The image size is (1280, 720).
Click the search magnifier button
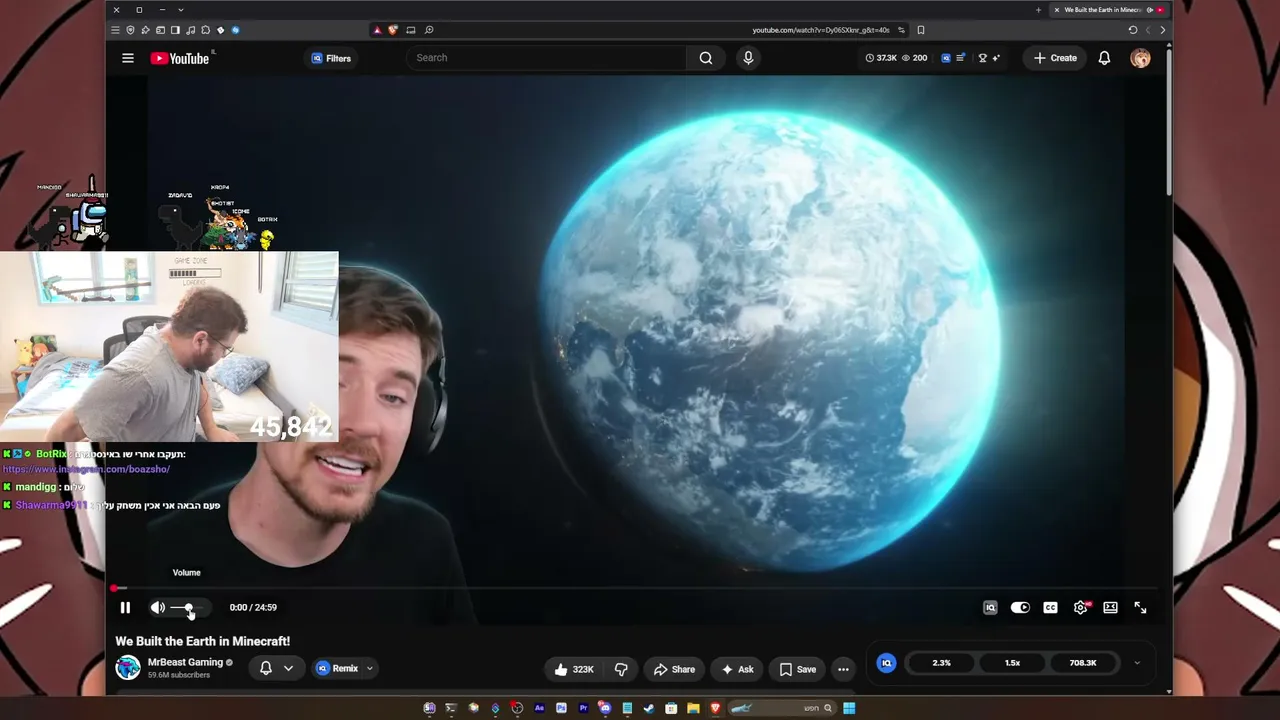[x=706, y=58]
